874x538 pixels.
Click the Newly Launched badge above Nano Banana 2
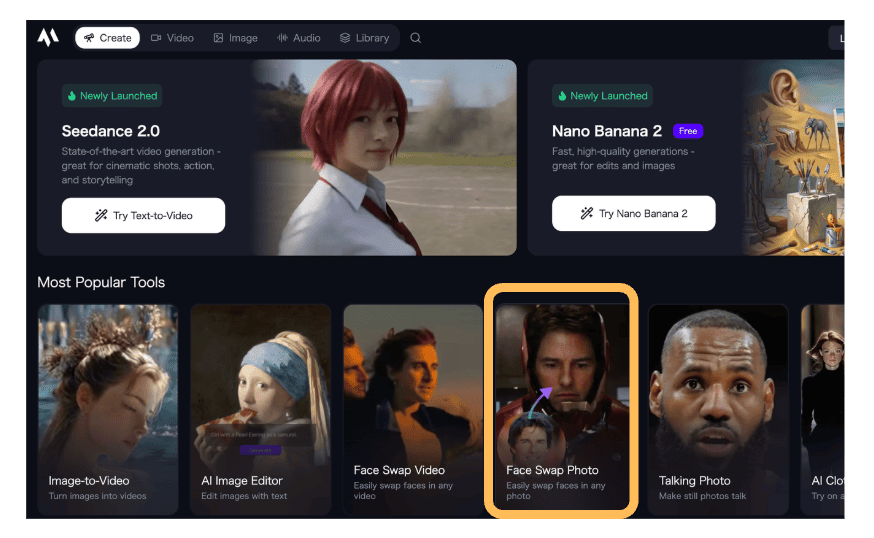tap(601, 96)
